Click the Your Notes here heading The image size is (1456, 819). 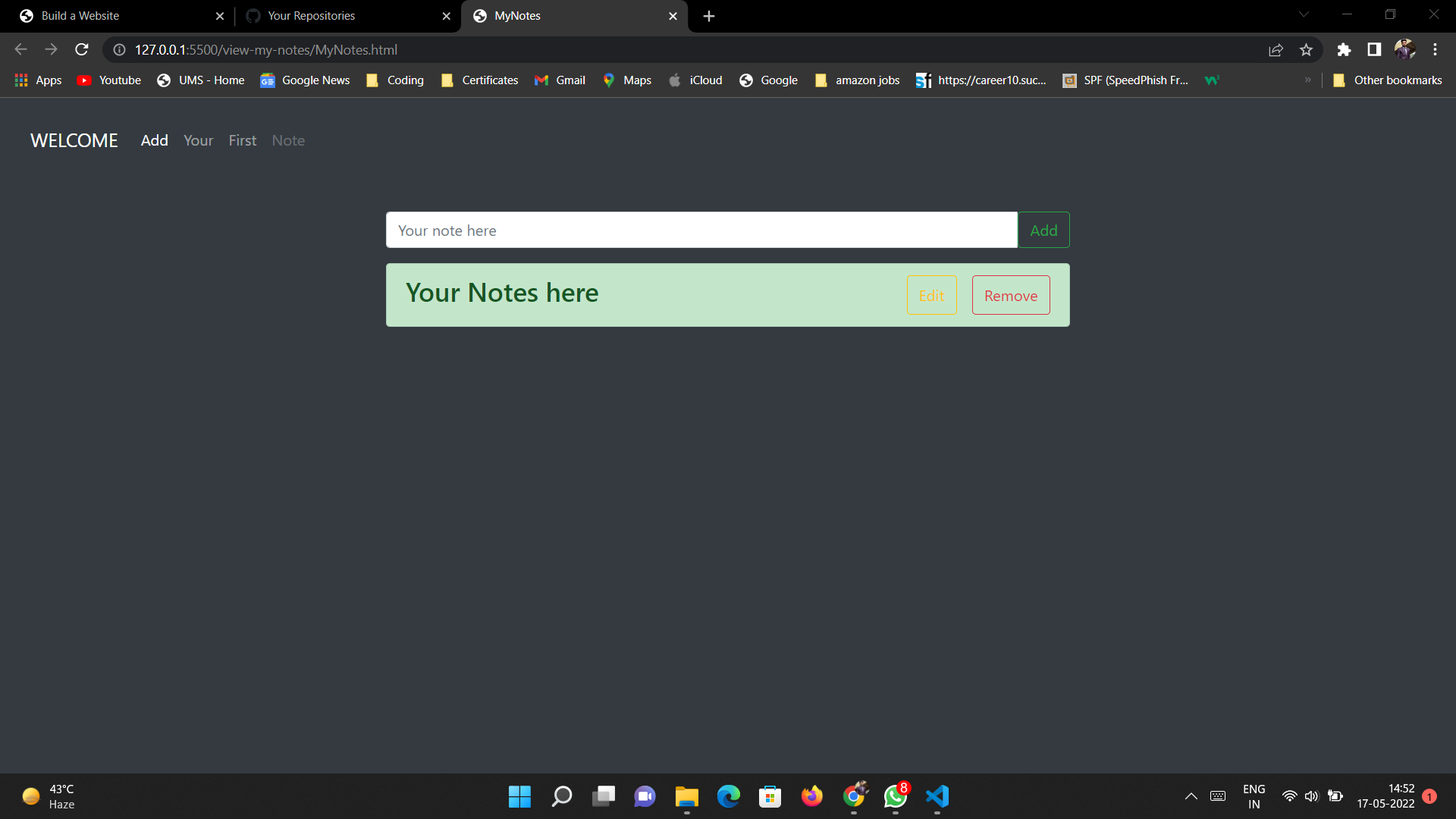[502, 293]
